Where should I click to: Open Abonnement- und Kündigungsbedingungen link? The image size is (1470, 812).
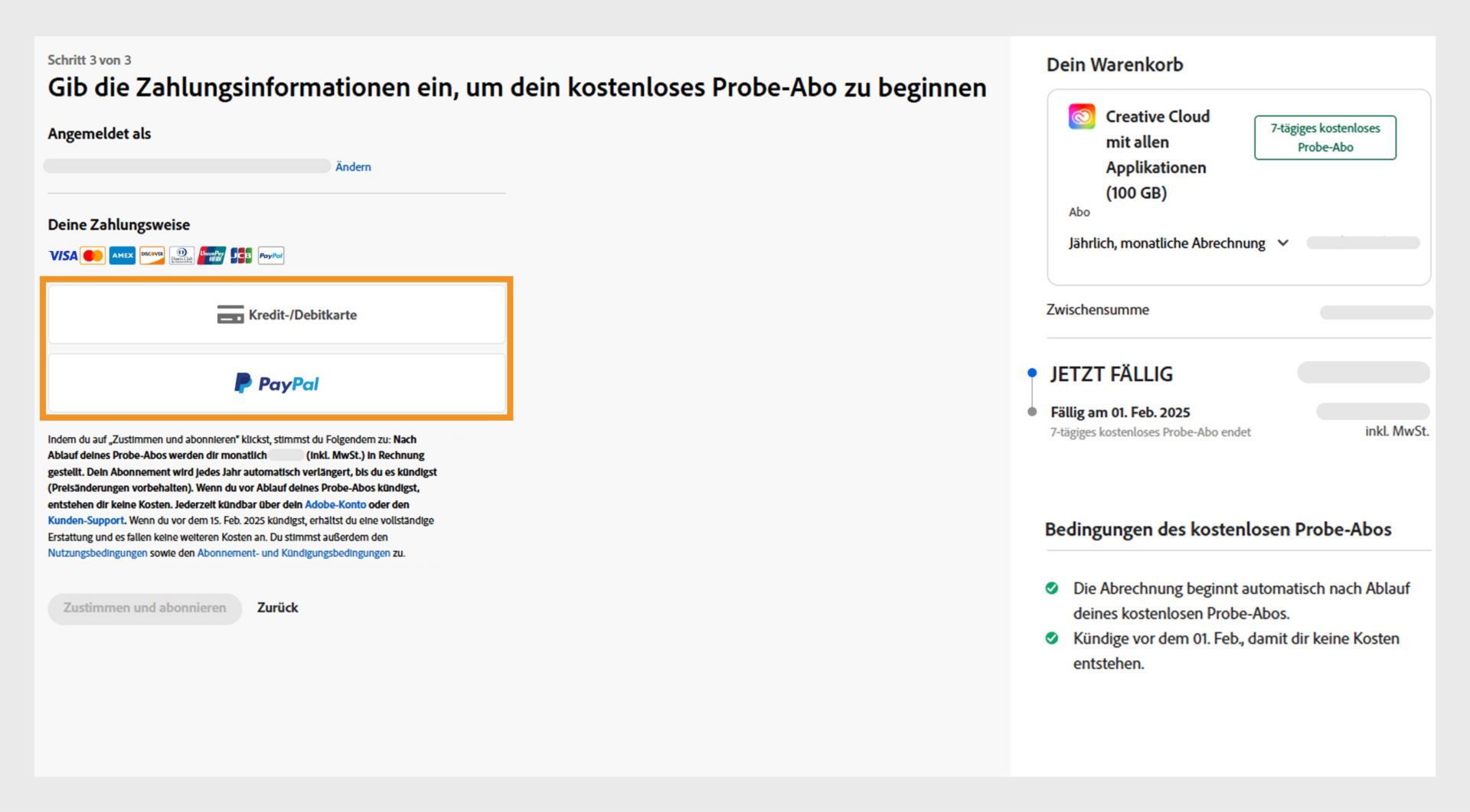coord(293,553)
